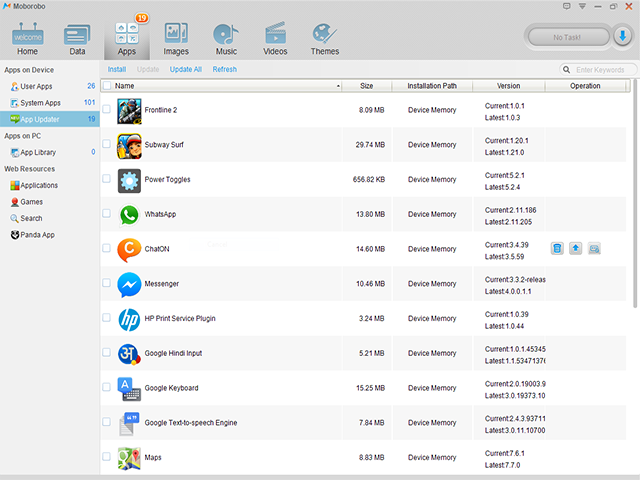Check the HP Print Service Plugin checkbox

(x=107, y=317)
